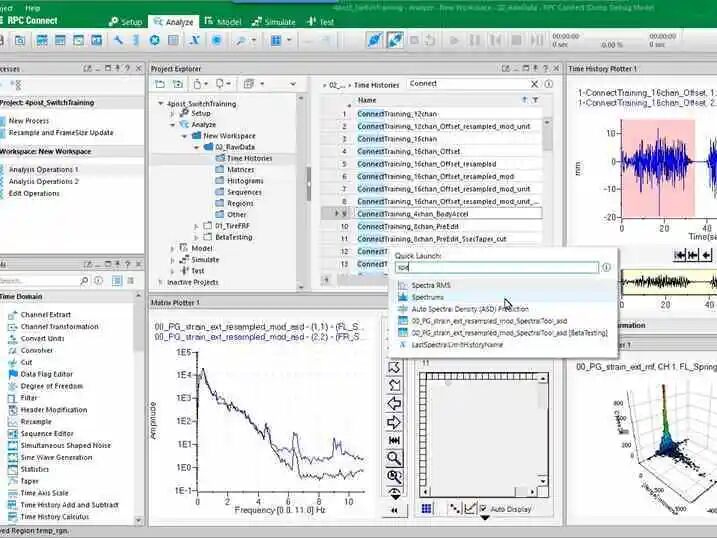Select the Sine Wave Generation tool
The height and width of the screenshot is (538, 717).
[50, 458]
